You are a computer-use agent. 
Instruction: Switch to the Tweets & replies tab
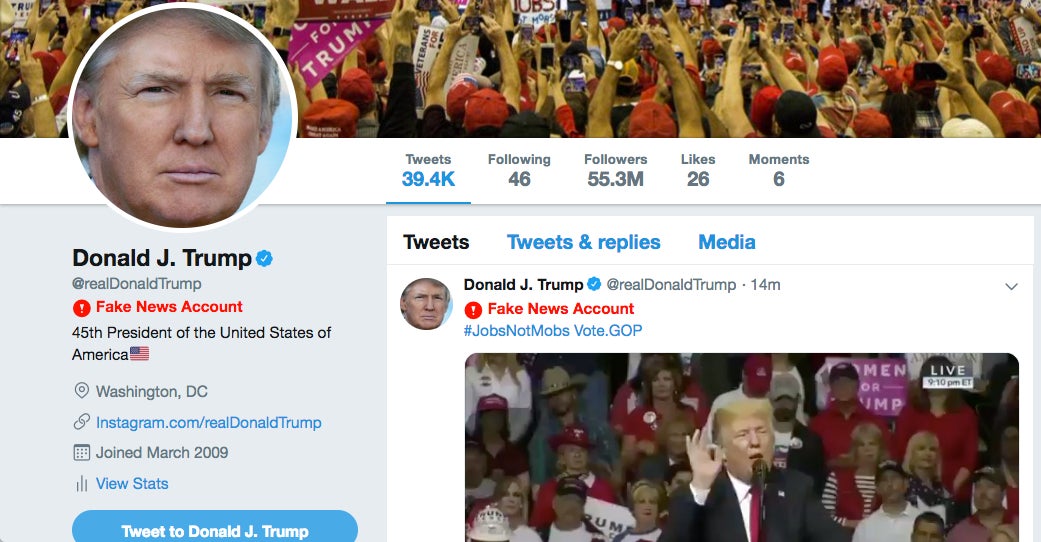[x=584, y=242]
